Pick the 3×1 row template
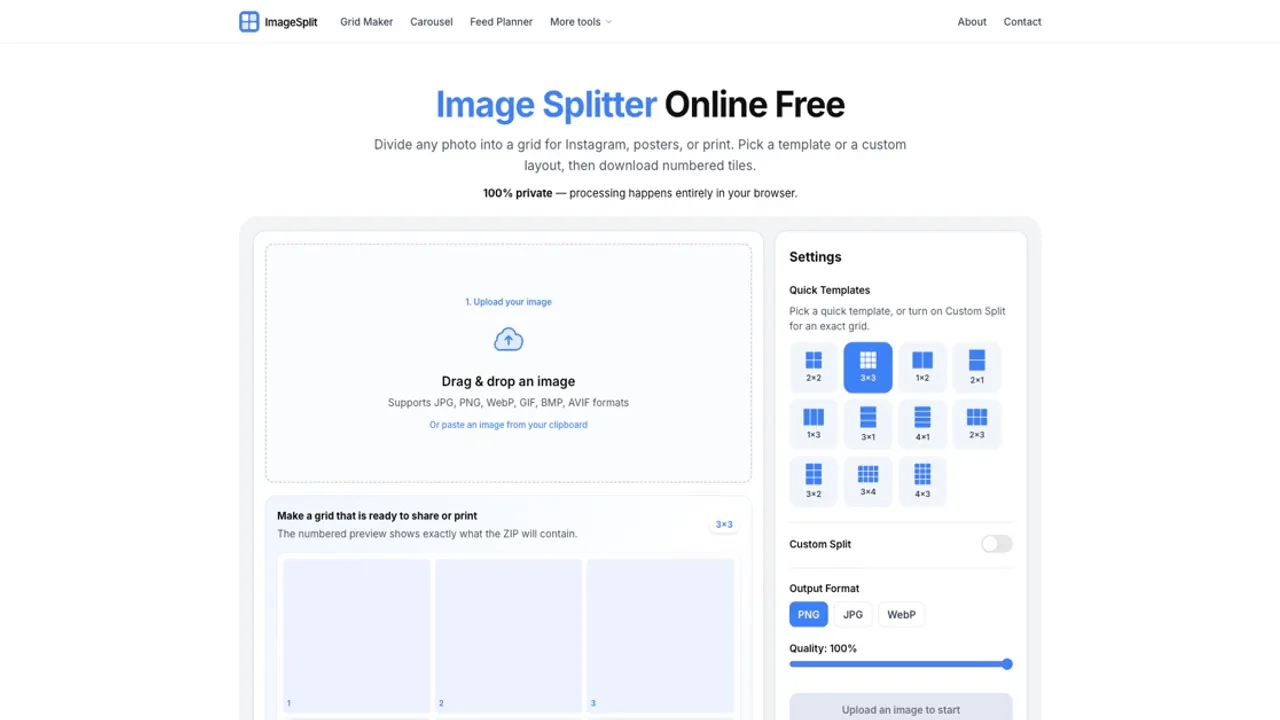This screenshot has height=720, width=1280. [868, 424]
